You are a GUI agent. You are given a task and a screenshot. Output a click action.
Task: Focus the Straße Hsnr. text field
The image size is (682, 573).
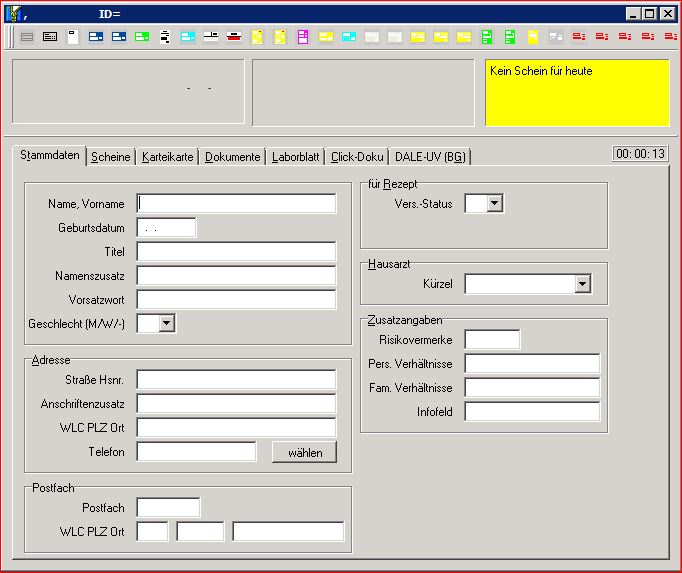236,380
